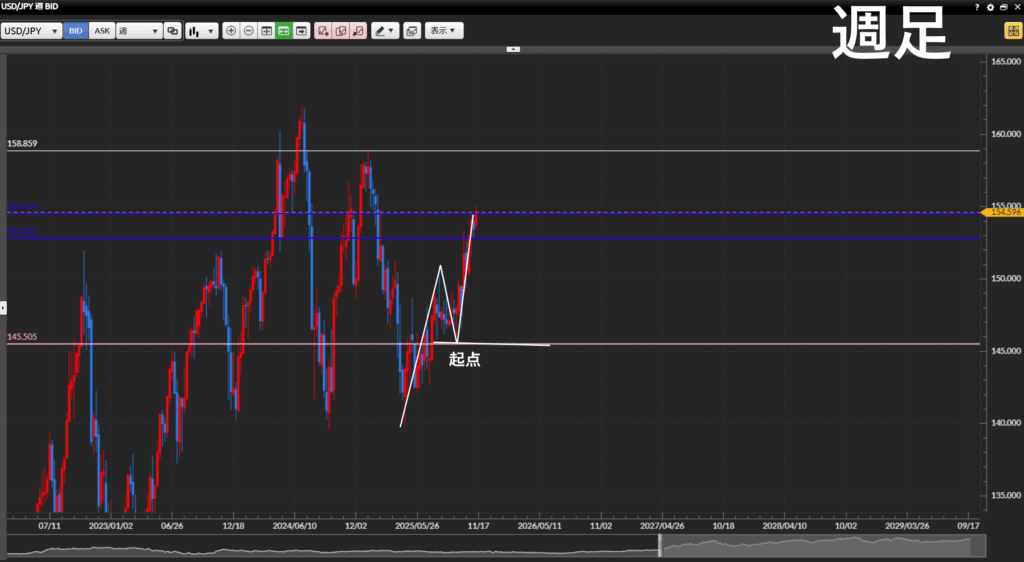Click the third pink indicator settings icon
The width and height of the screenshot is (1024, 562).
point(359,31)
